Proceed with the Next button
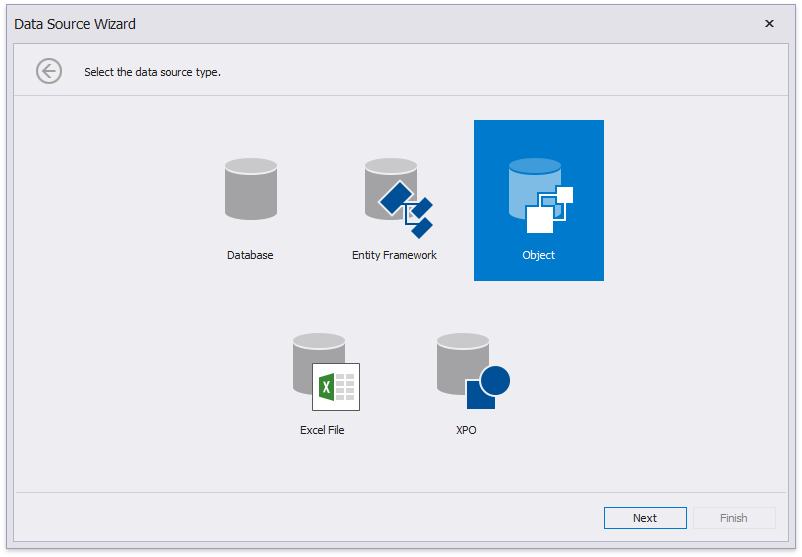The height and width of the screenshot is (557, 802). (645, 518)
